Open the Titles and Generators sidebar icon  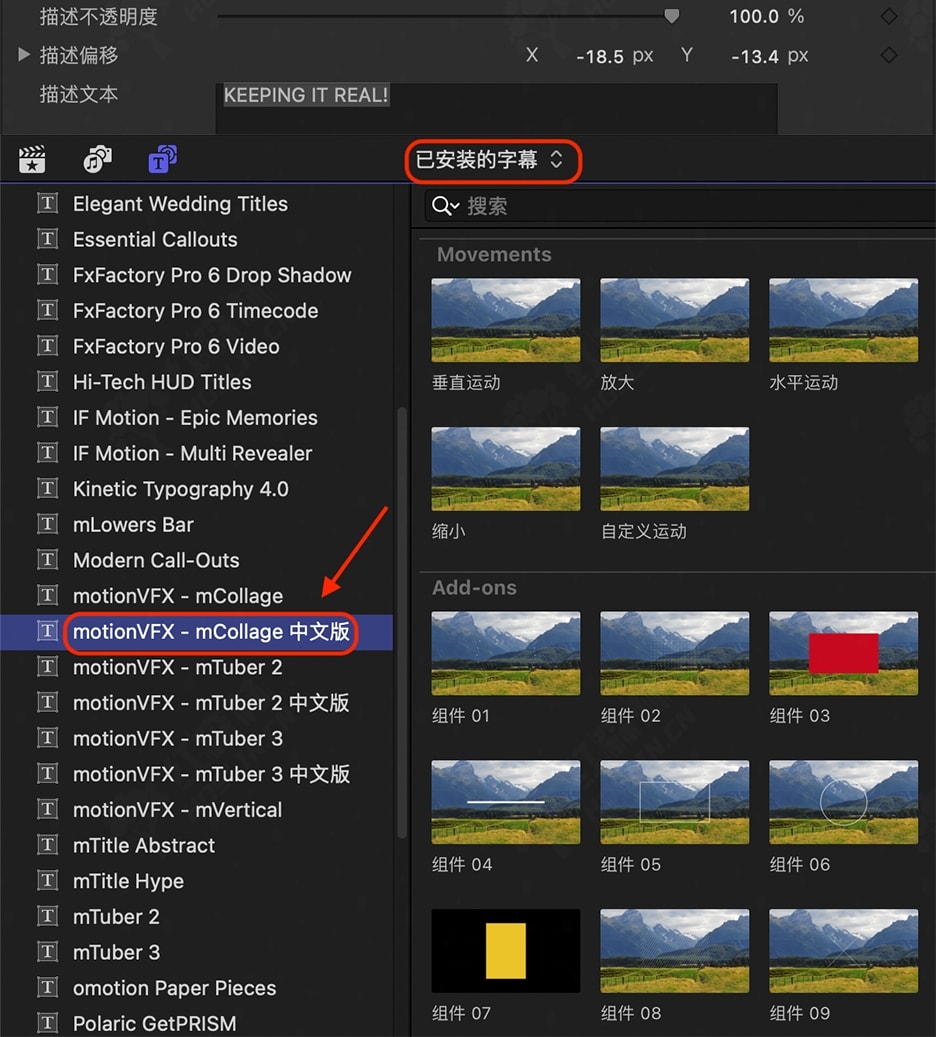pyautogui.click(x=162, y=159)
